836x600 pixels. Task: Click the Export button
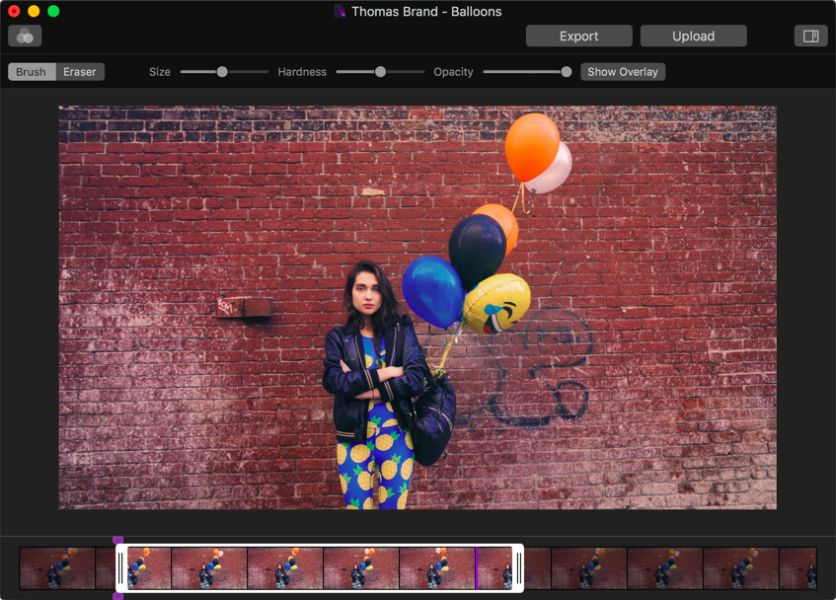coord(579,36)
